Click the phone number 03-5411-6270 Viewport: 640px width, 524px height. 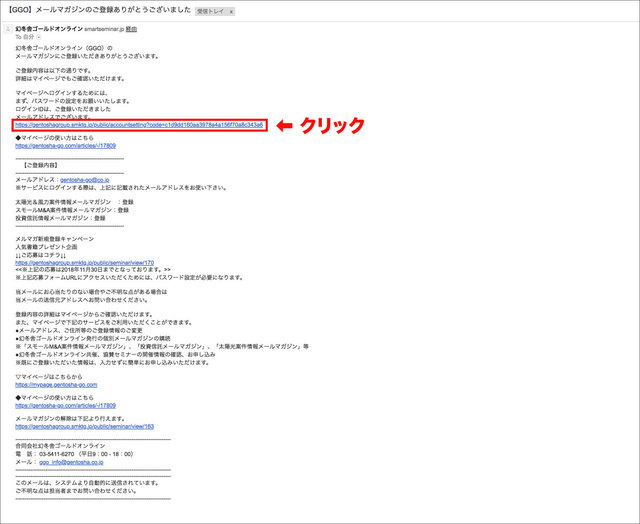(x=64, y=454)
